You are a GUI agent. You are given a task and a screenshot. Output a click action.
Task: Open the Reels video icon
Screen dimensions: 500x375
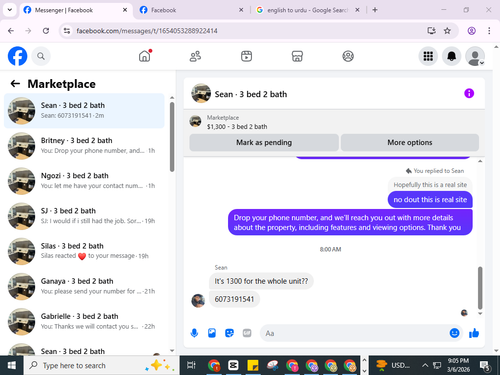(x=246, y=56)
